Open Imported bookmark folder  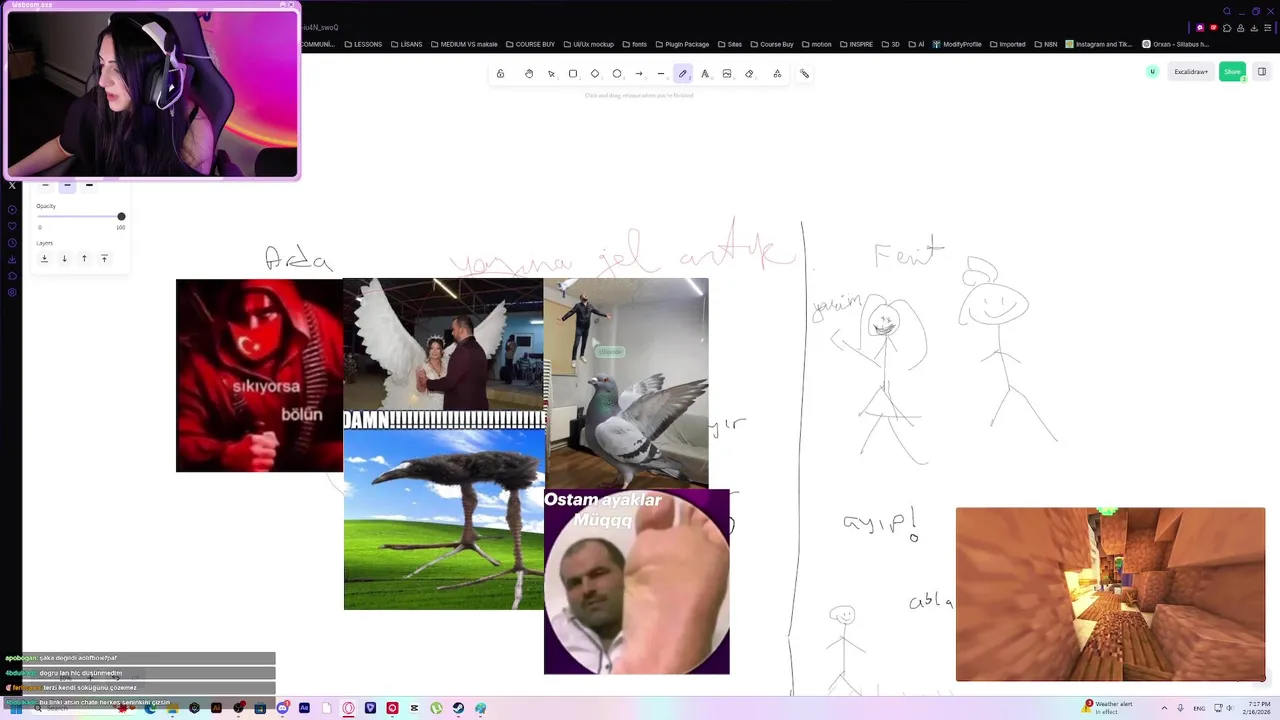click(1007, 44)
